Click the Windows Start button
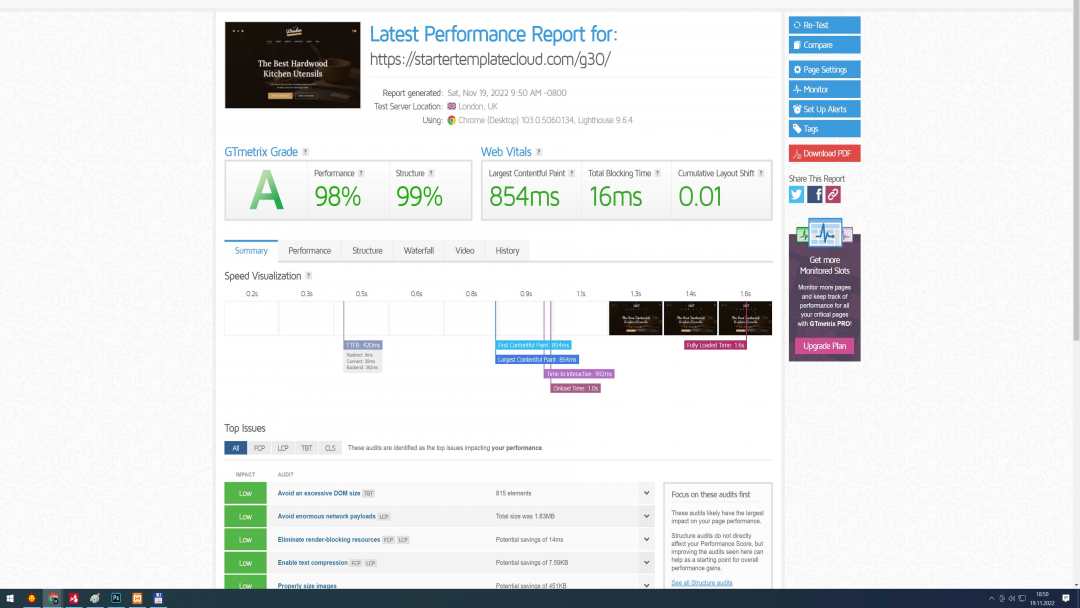This screenshot has width=1080, height=608. (x=10, y=598)
